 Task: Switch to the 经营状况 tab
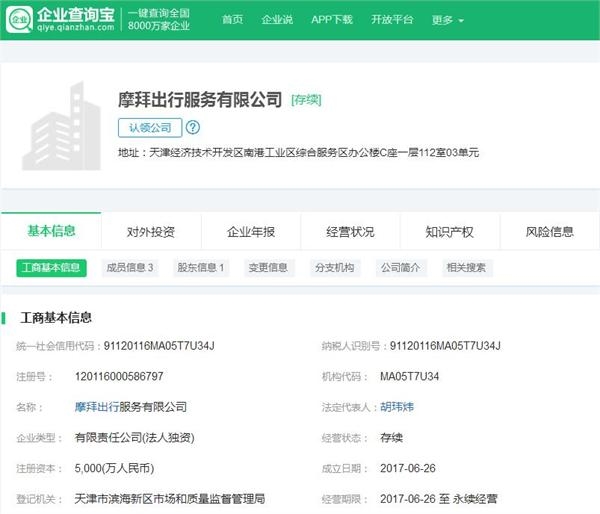click(350, 232)
